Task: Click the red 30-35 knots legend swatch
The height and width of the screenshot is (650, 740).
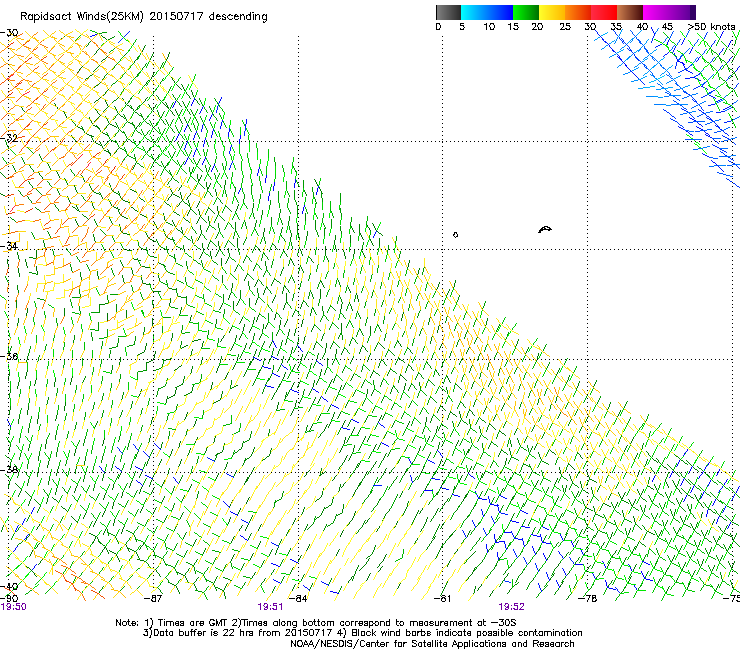Action: click(604, 12)
